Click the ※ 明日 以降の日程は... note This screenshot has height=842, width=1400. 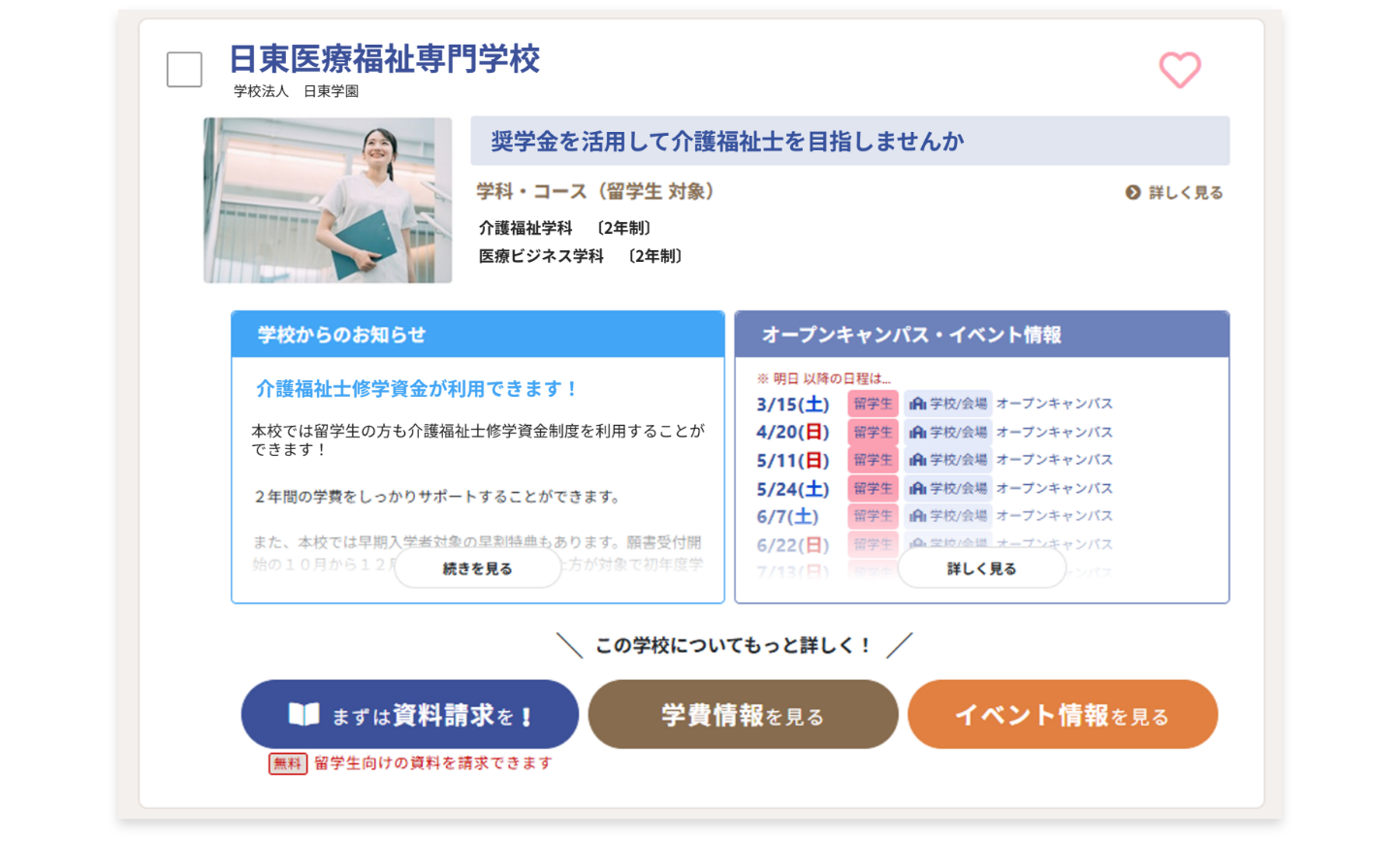823,379
